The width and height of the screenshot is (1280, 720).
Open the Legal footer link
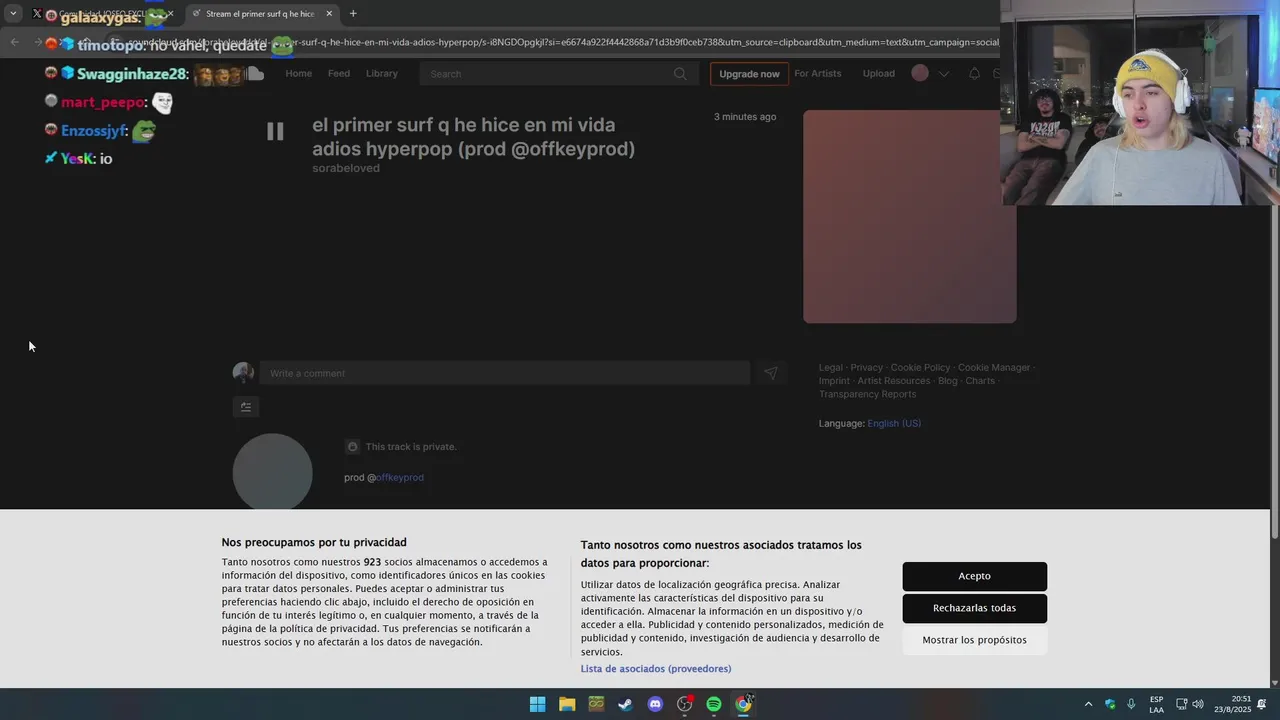click(831, 368)
